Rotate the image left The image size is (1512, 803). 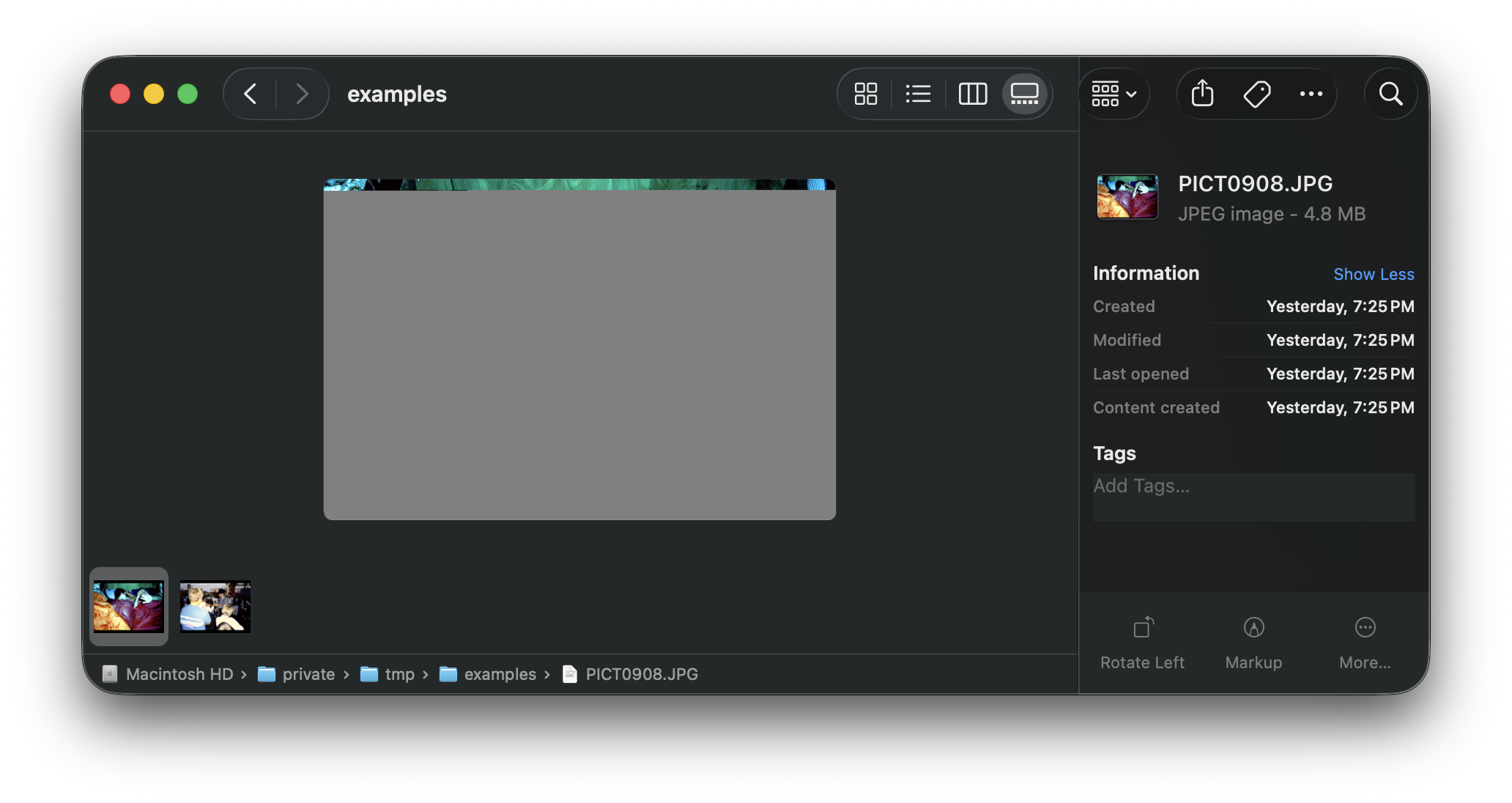(x=1142, y=643)
